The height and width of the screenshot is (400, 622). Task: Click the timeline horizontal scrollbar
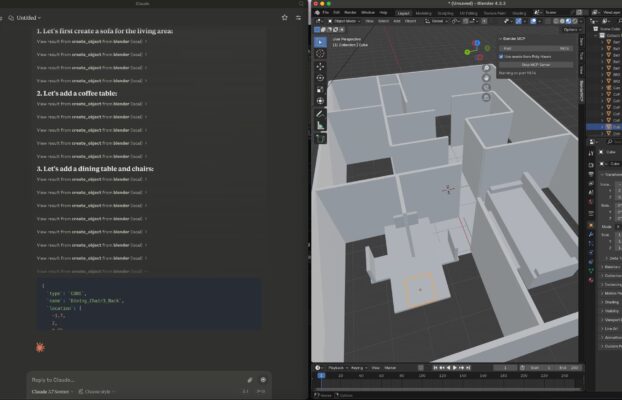point(446,390)
